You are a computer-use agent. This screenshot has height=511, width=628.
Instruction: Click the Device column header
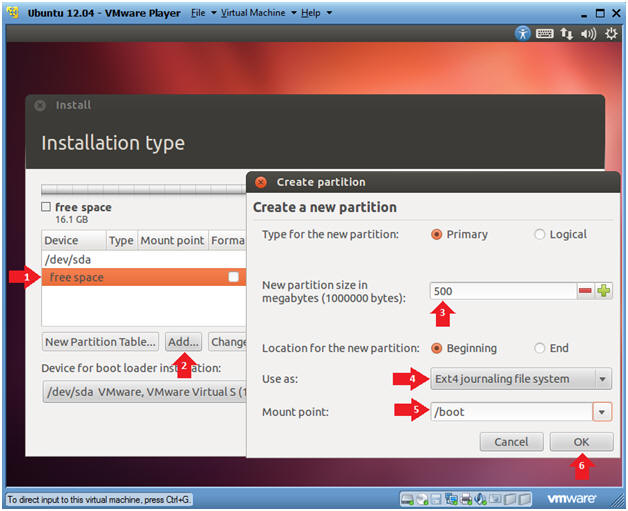coord(74,240)
